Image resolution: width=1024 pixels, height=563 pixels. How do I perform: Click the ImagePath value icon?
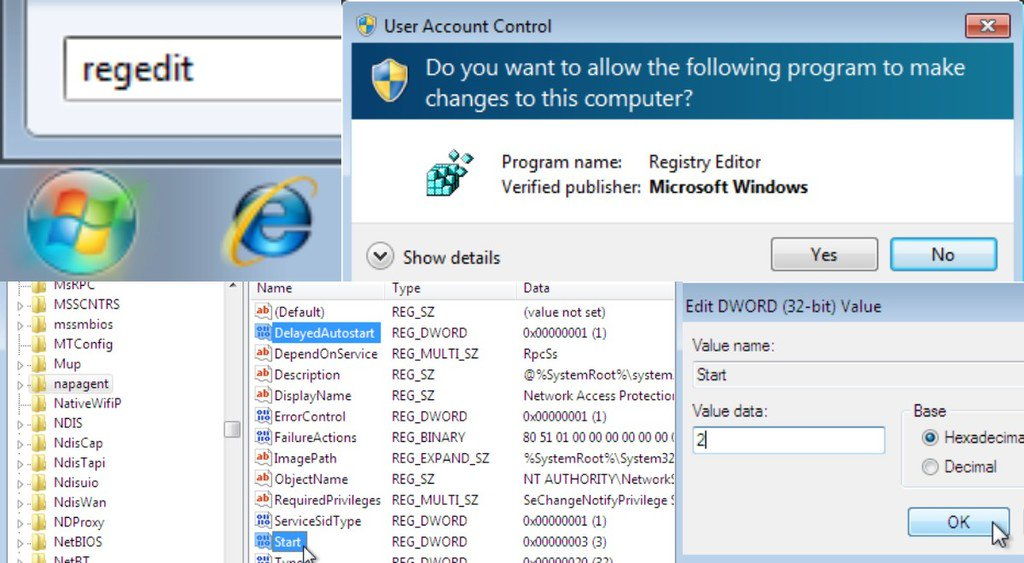coord(263,458)
